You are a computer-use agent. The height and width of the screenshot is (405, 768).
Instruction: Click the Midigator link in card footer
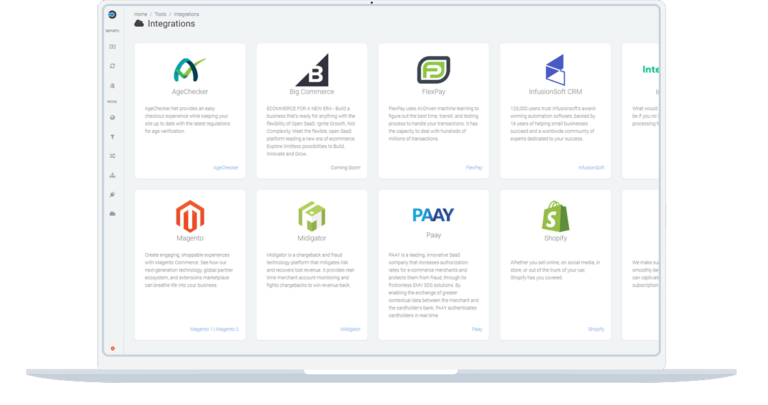coord(350,328)
